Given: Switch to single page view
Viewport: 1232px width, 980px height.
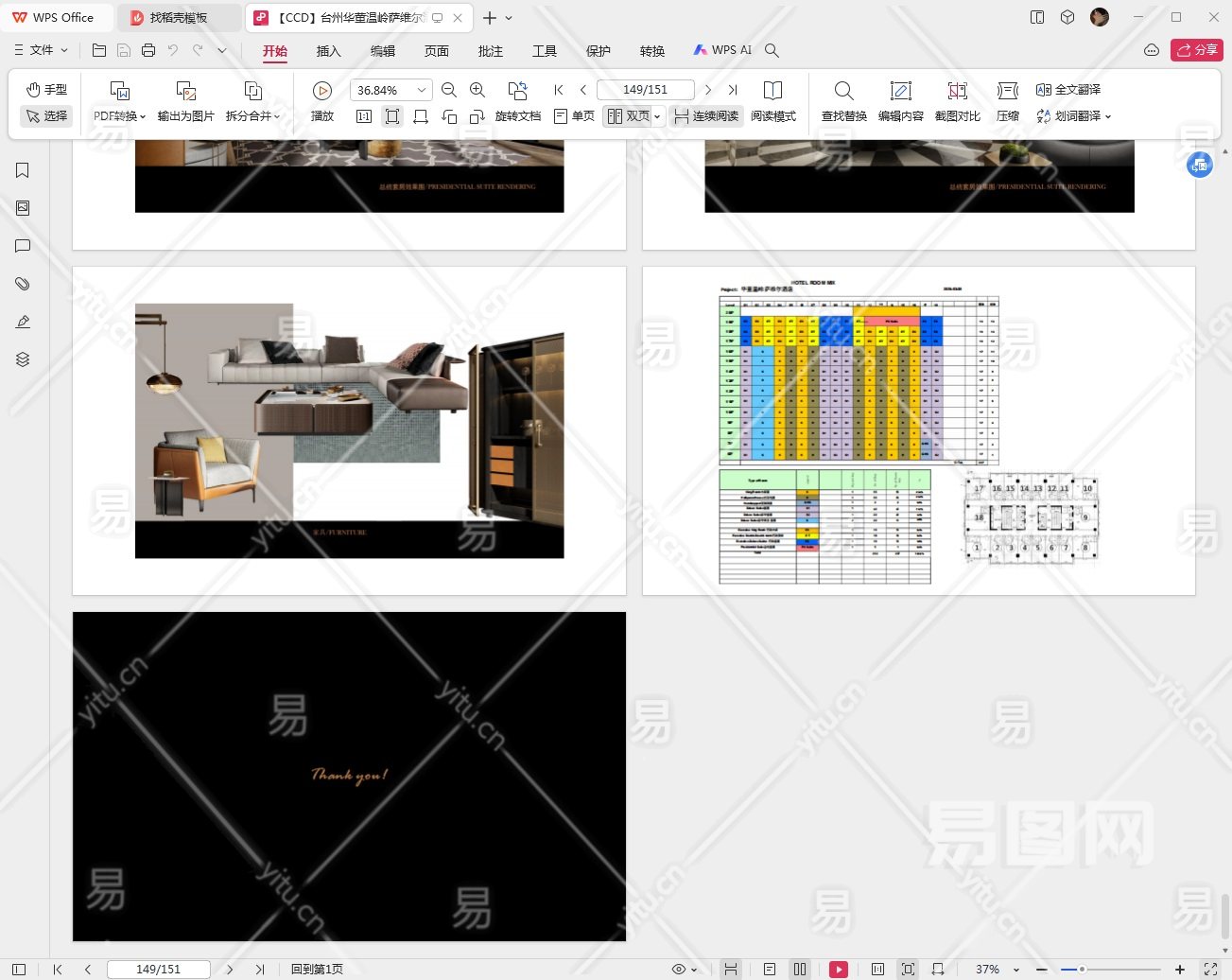Looking at the screenshot, I should point(574,116).
